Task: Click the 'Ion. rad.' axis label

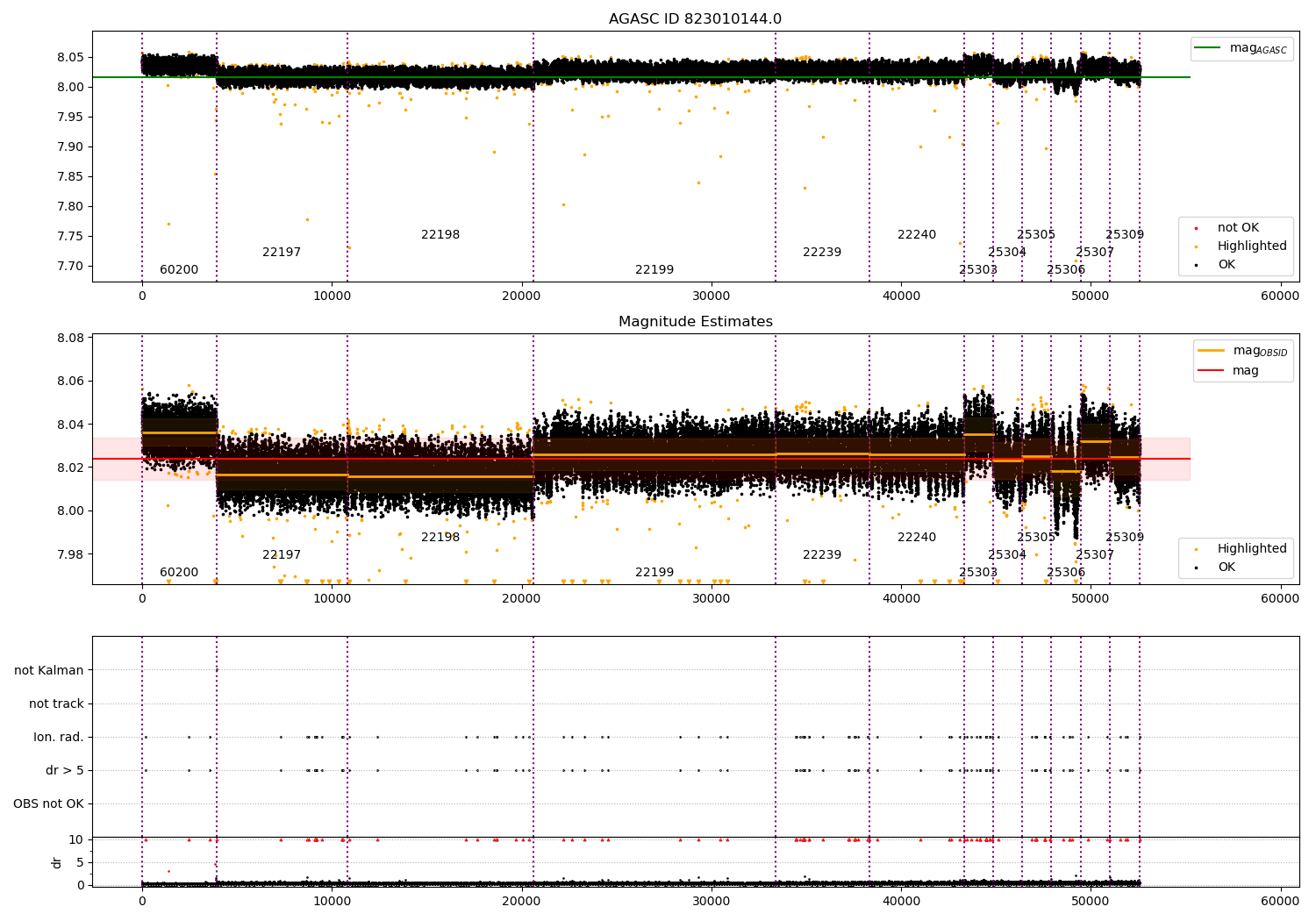Action: pyautogui.click(x=59, y=737)
